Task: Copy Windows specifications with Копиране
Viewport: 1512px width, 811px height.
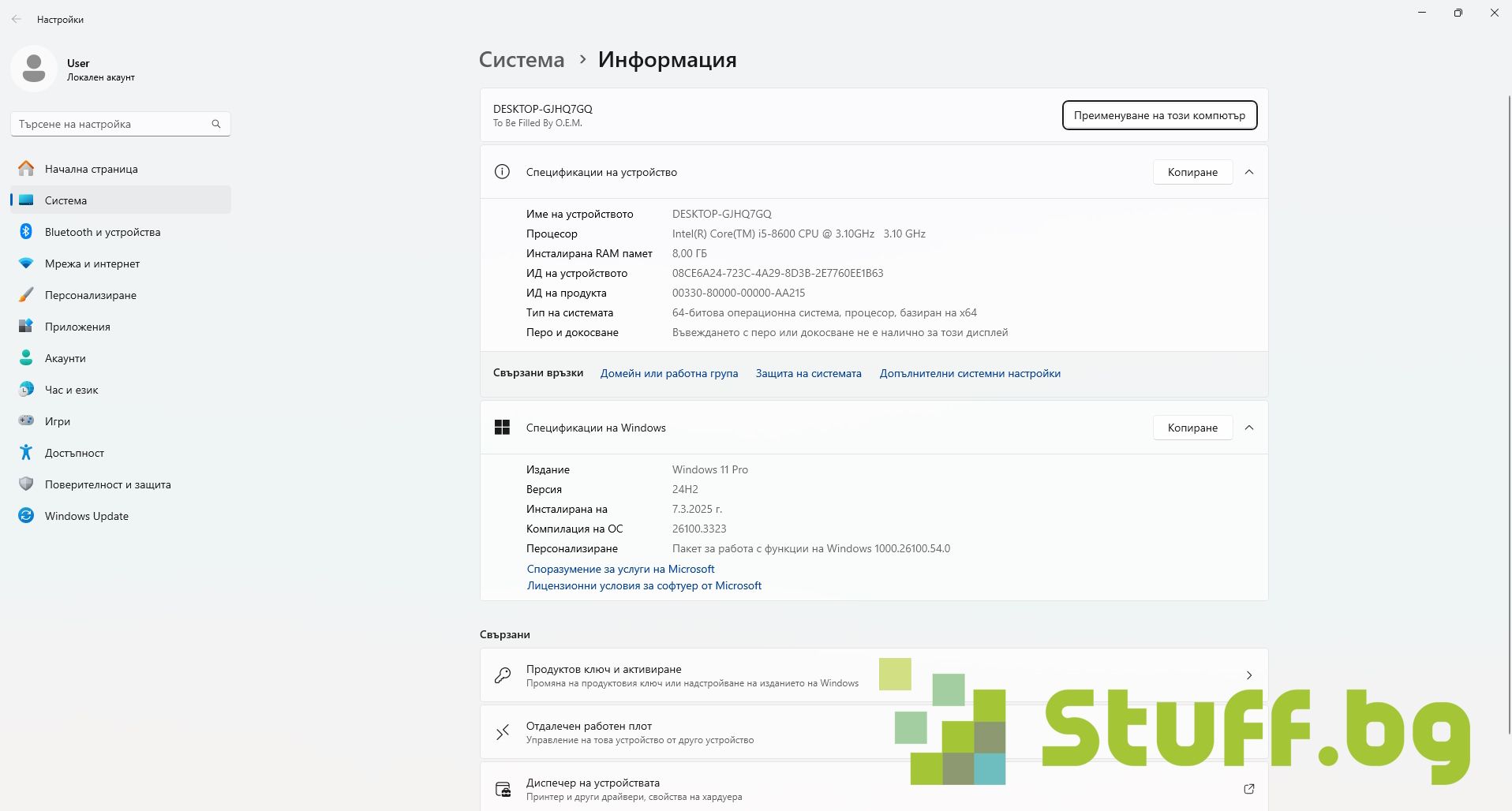Action: point(1192,428)
